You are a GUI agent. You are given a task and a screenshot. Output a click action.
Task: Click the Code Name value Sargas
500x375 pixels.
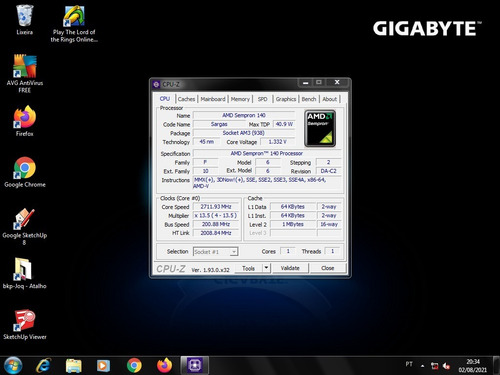coord(219,124)
